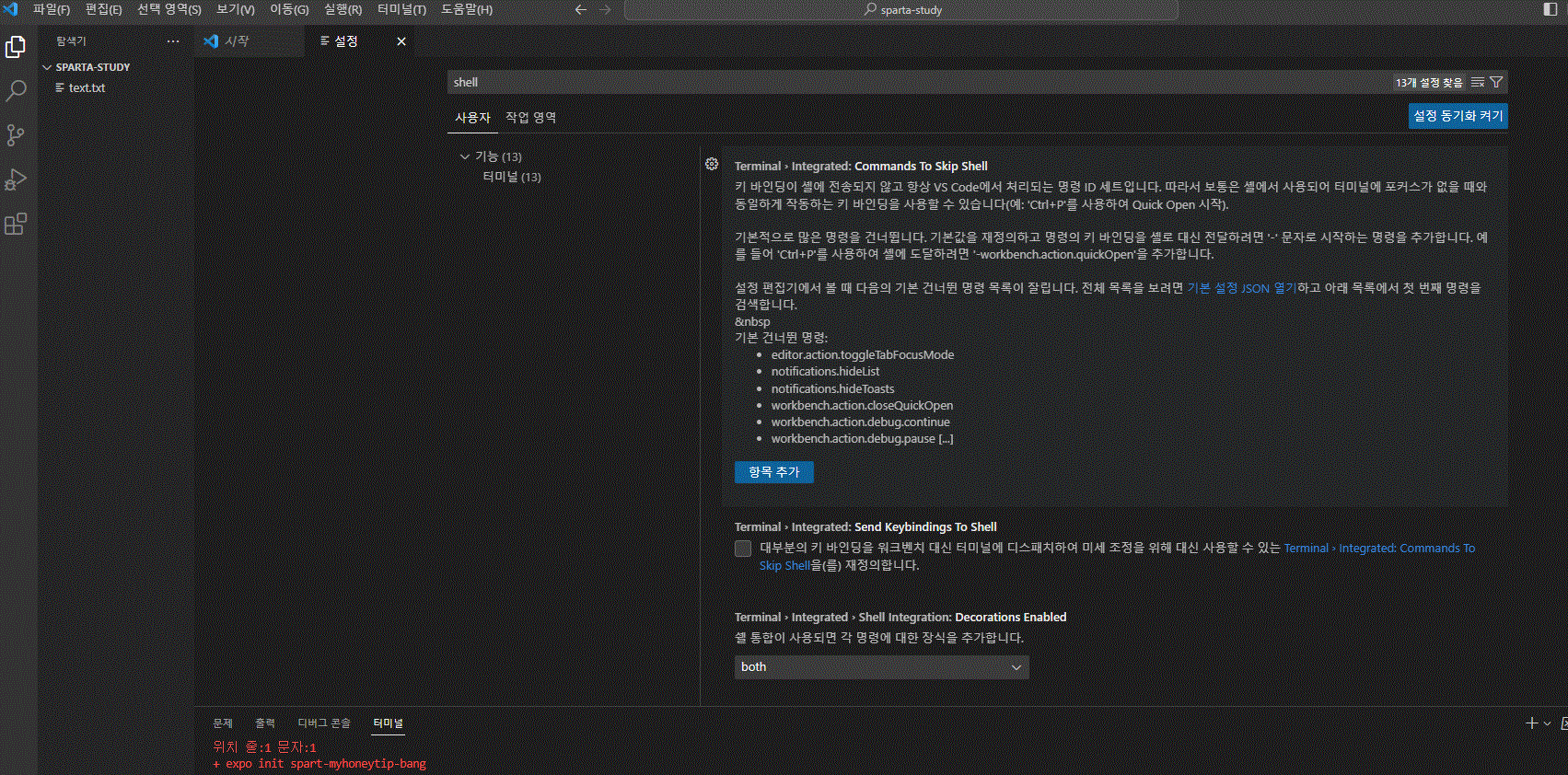Screen dimensions: 1568x775
Task: Open the 편집(E) menu
Action: (x=103, y=9)
